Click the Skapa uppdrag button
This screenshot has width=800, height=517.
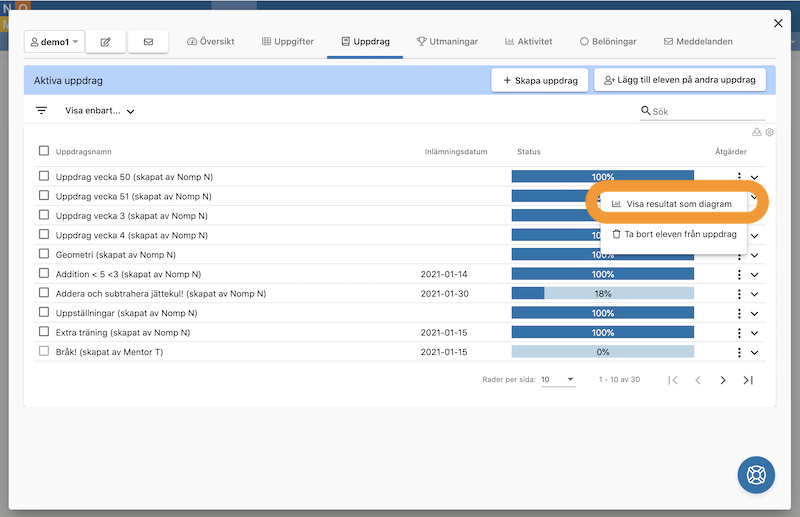pos(540,80)
